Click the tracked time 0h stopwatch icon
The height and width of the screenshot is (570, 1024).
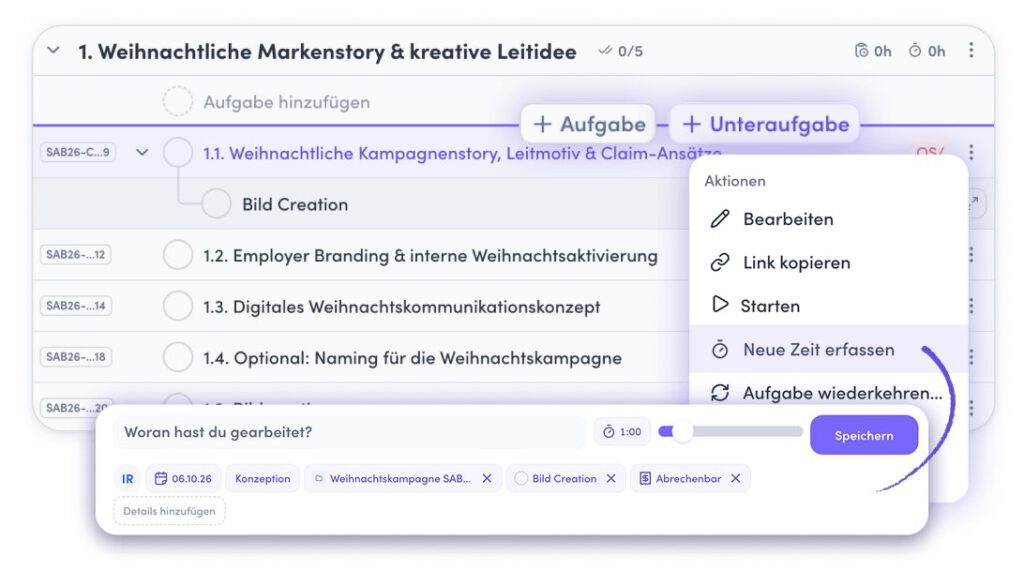(x=915, y=50)
